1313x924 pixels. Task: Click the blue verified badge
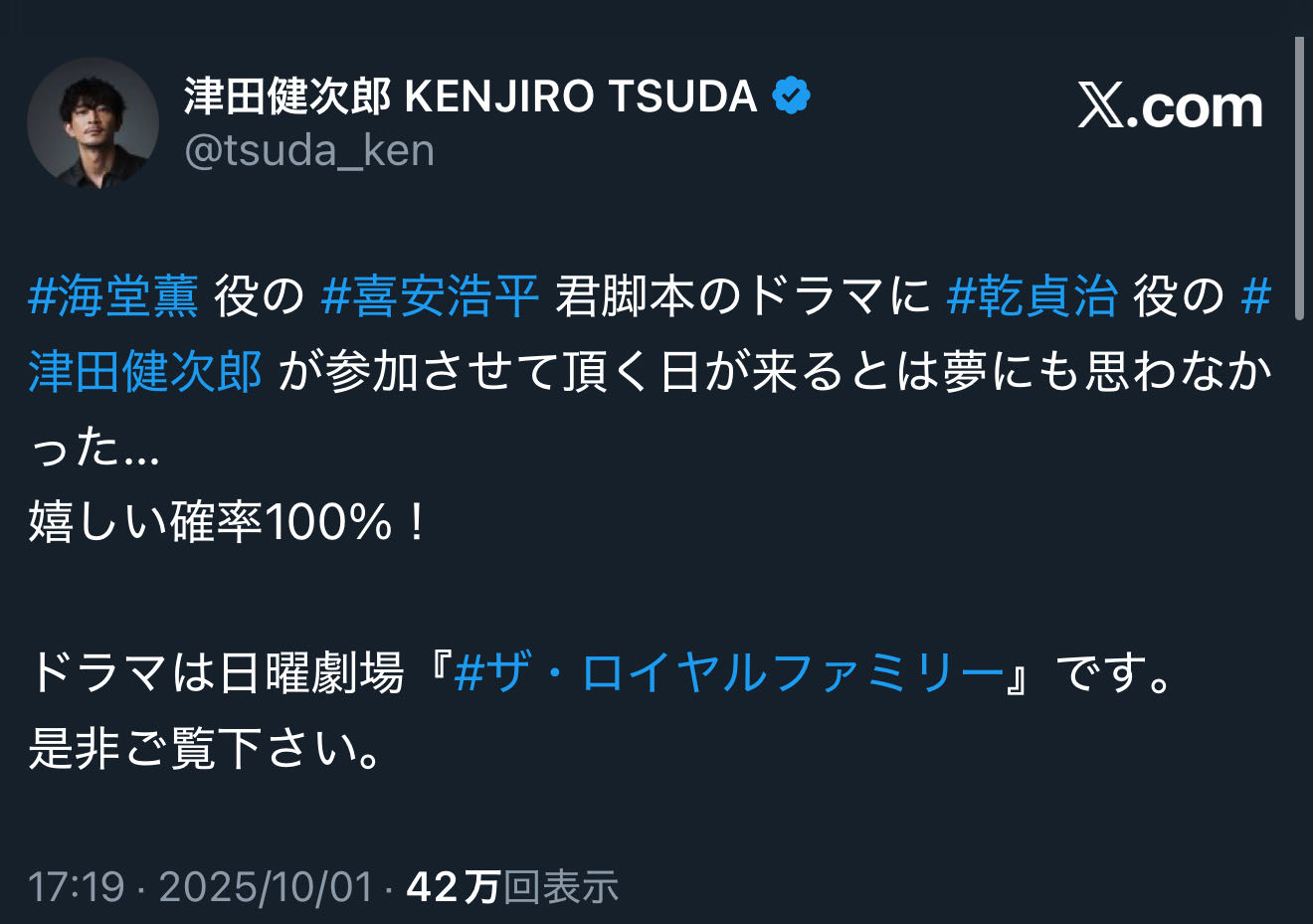pos(792,95)
